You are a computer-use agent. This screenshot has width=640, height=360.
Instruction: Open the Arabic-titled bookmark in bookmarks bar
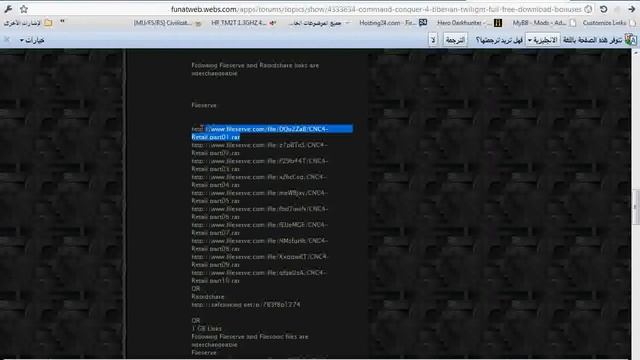coord(319,23)
